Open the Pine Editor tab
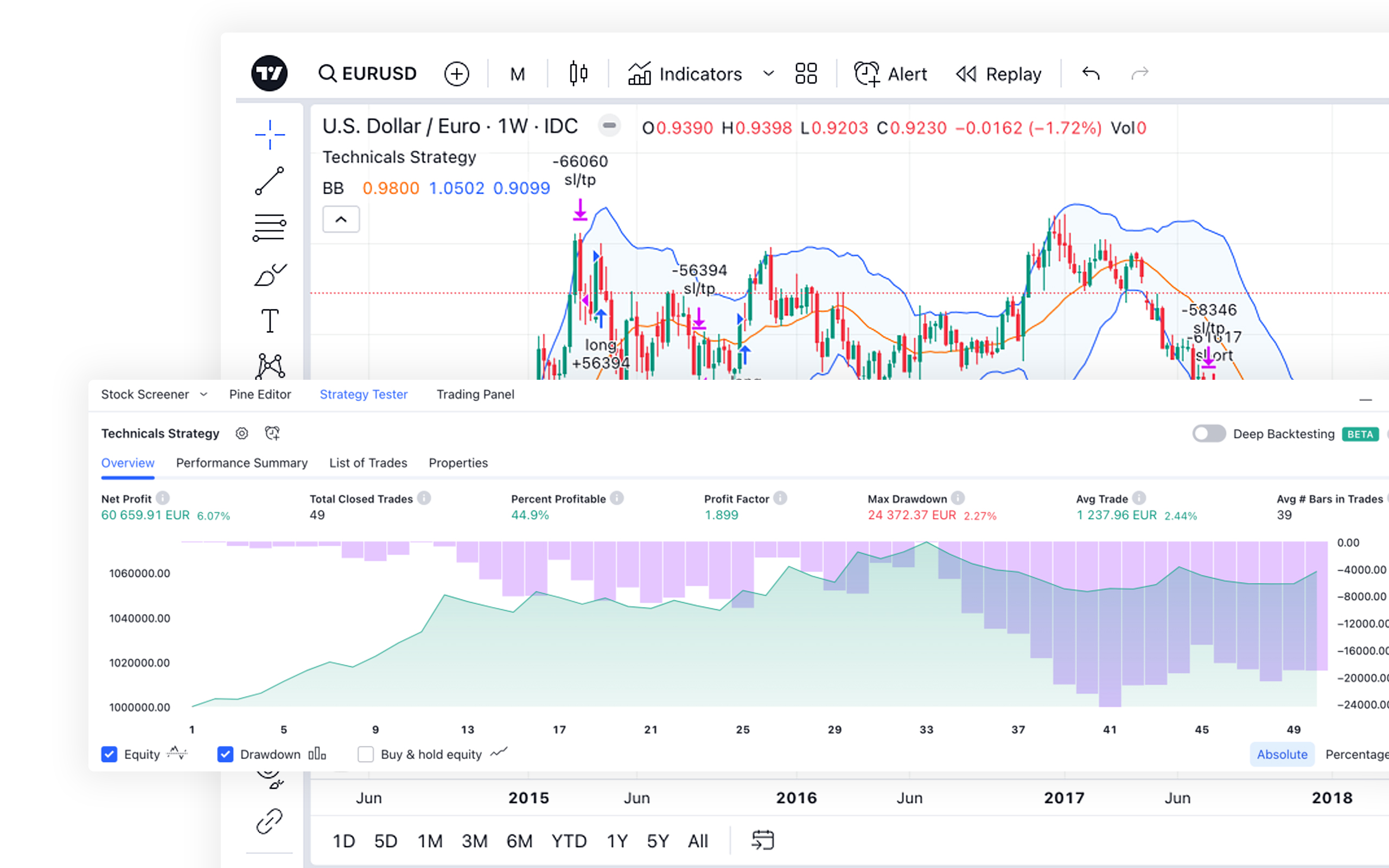This screenshot has width=1389, height=868. tap(260, 394)
